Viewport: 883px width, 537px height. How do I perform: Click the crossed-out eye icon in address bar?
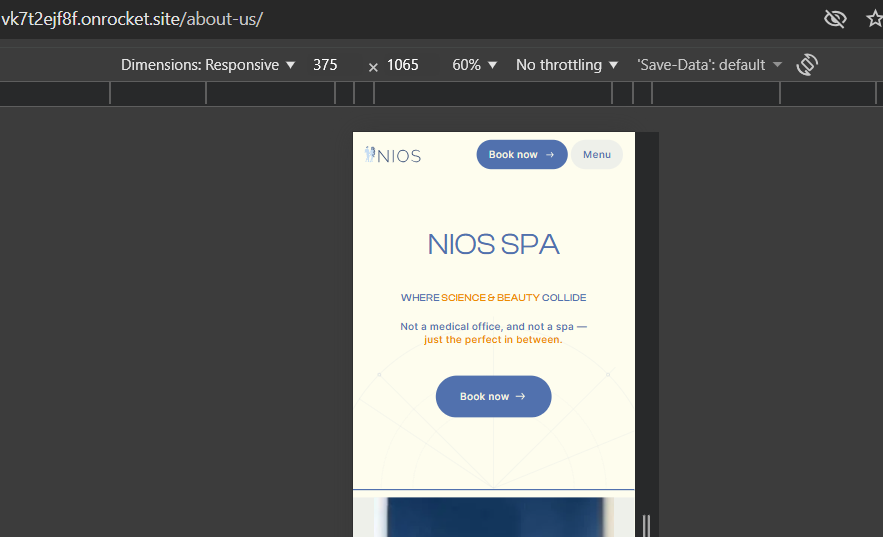[x=834, y=19]
